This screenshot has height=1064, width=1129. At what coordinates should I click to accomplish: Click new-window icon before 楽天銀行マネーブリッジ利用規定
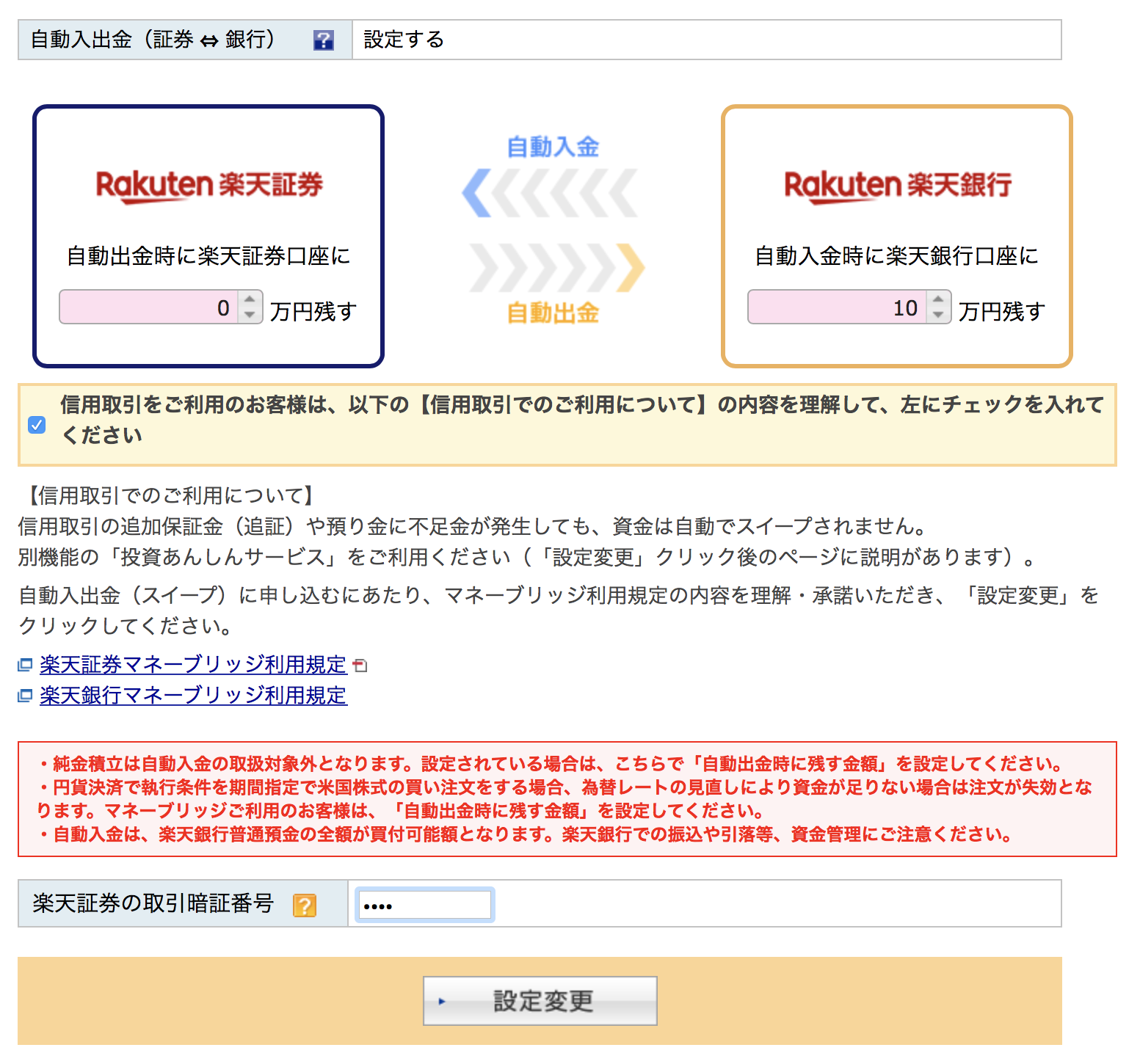click(x=26, y=696)
